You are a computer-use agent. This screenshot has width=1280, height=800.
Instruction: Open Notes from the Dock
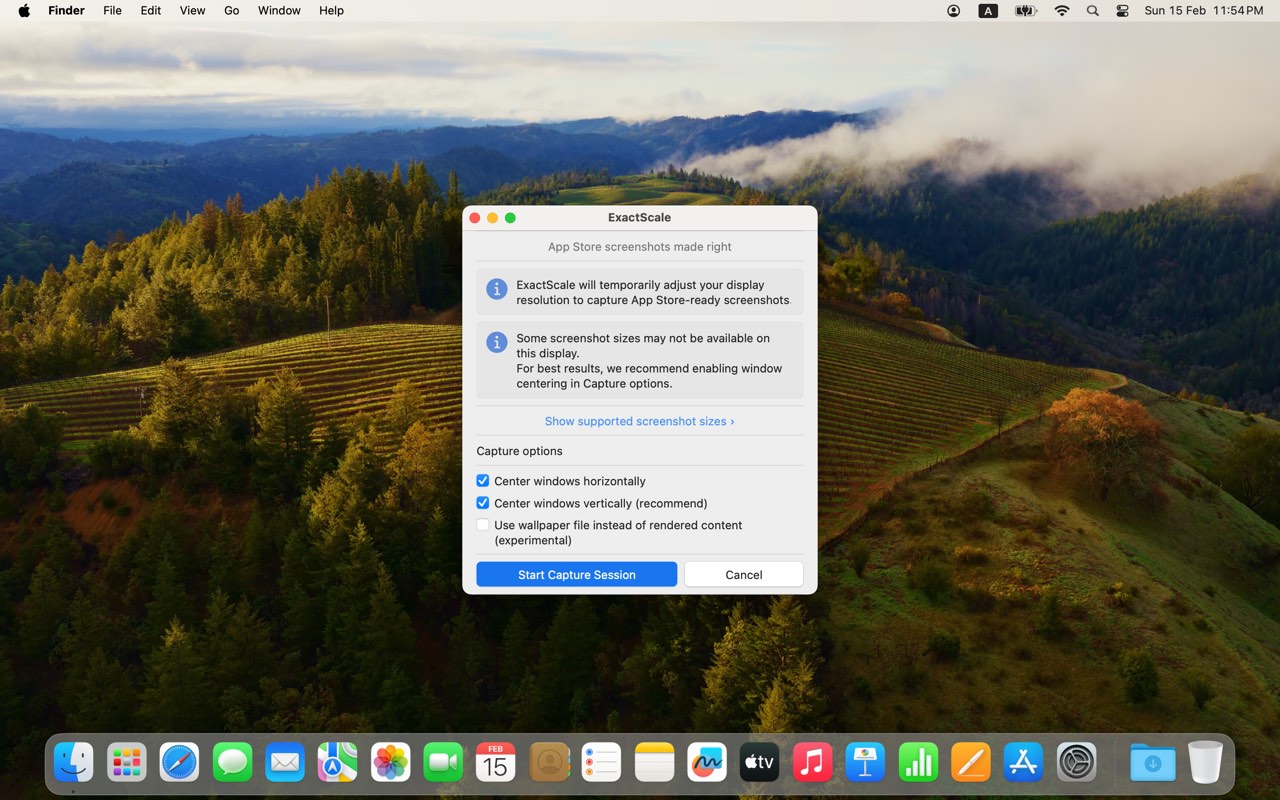point(655,763)
